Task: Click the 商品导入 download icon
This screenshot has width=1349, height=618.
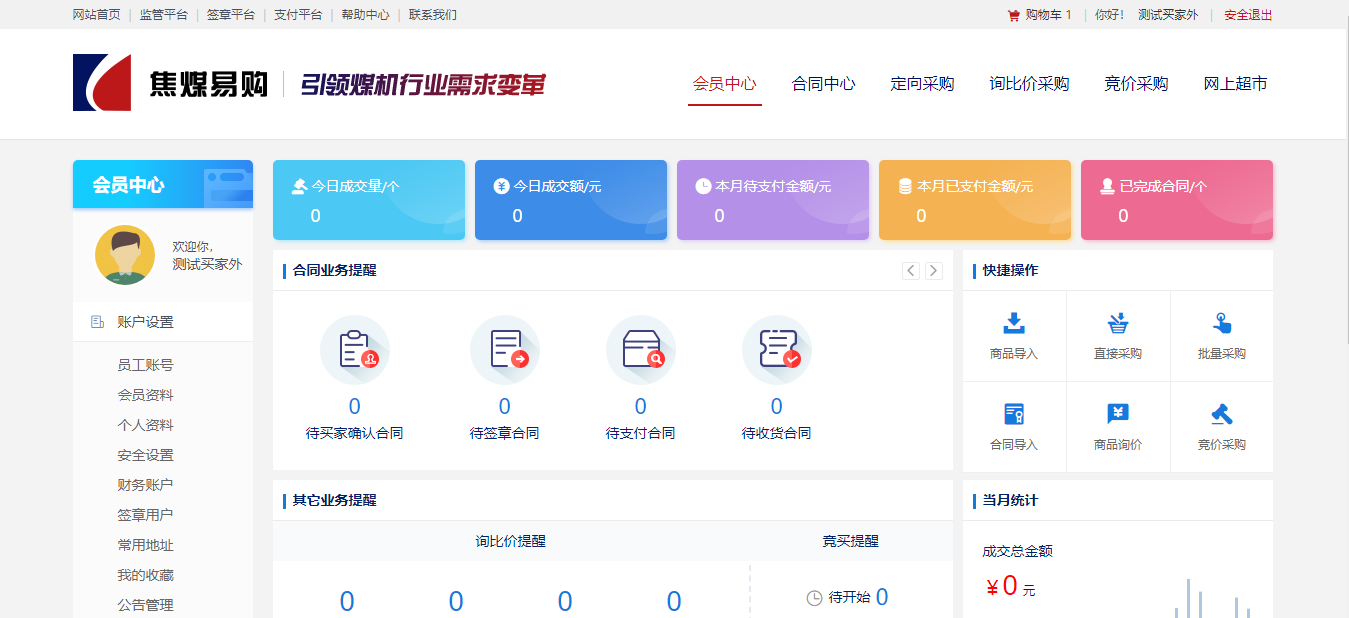Action: [1014, 323]
